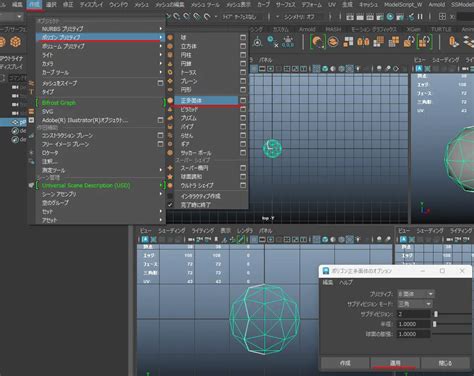Click the lightbulb icon in top viewport toolbar

pos(358,69)
